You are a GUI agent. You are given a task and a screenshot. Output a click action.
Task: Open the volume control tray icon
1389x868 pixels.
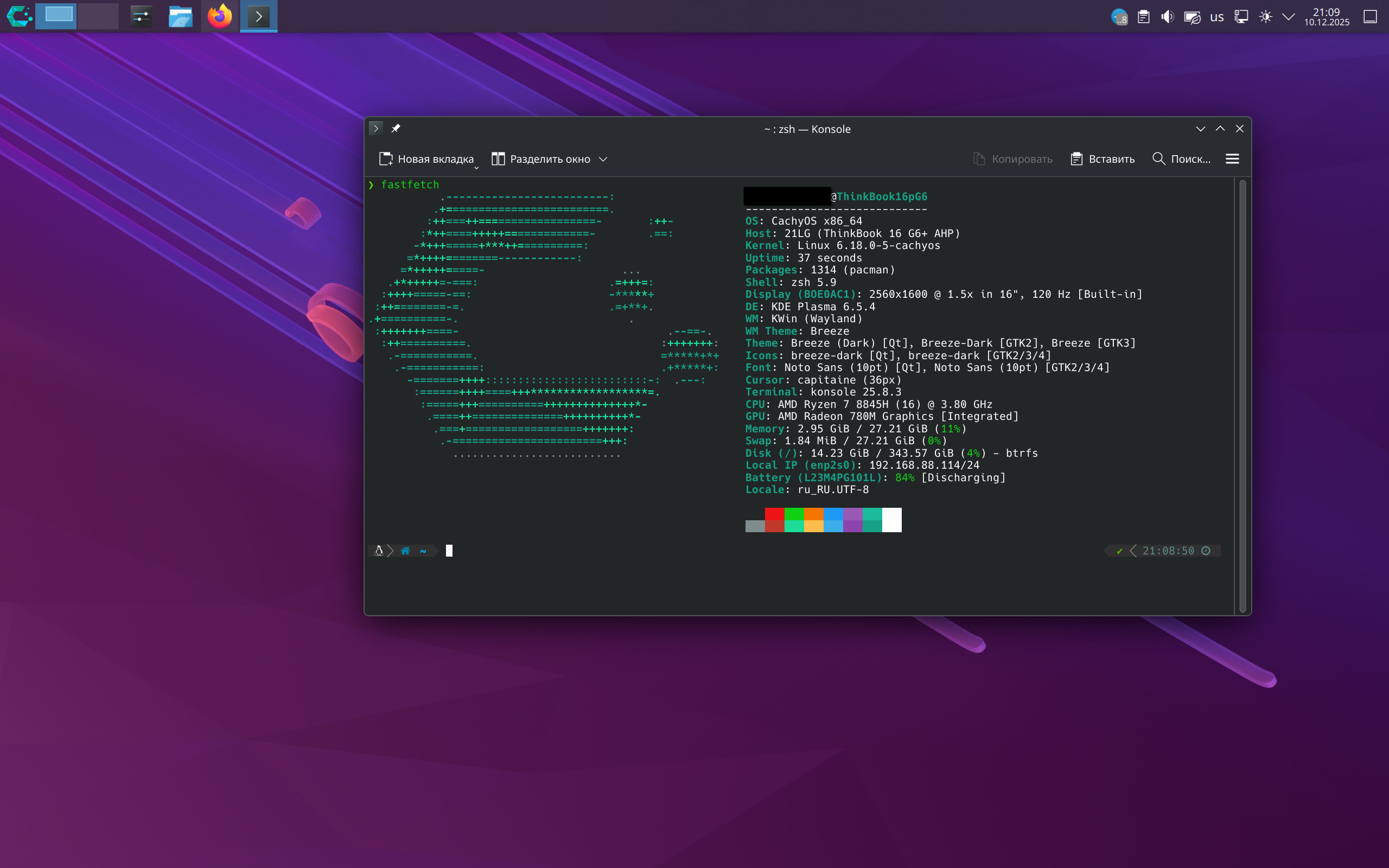click(x=1167, y=17)
